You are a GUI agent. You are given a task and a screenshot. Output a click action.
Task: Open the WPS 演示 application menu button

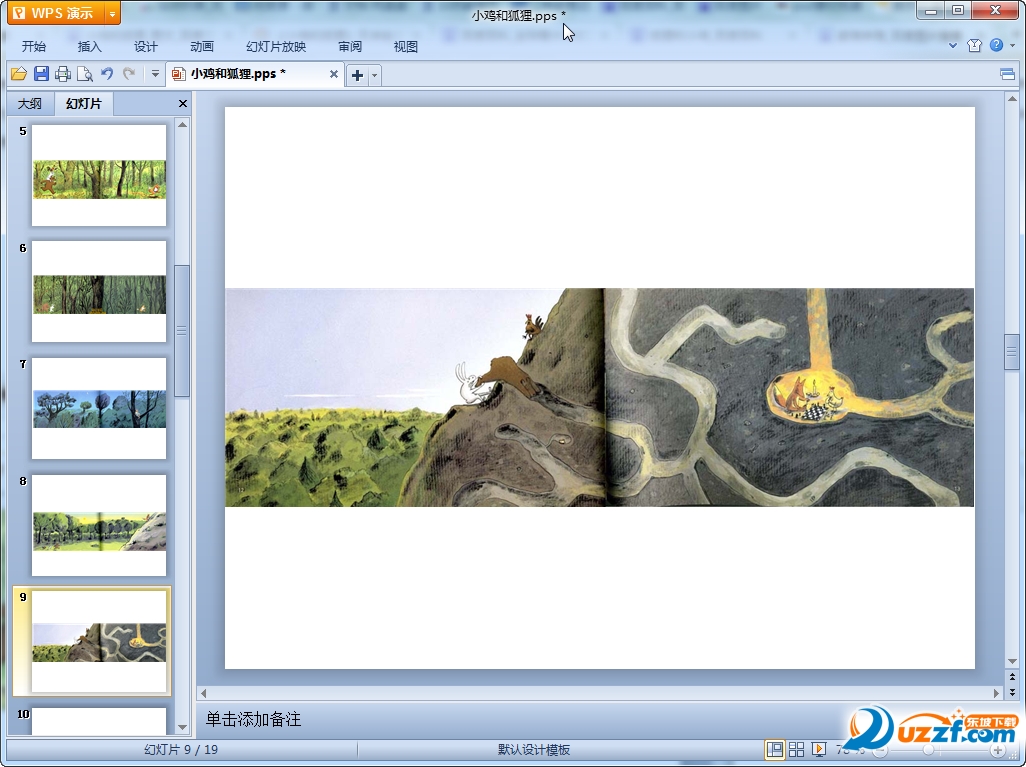point(56,13)
